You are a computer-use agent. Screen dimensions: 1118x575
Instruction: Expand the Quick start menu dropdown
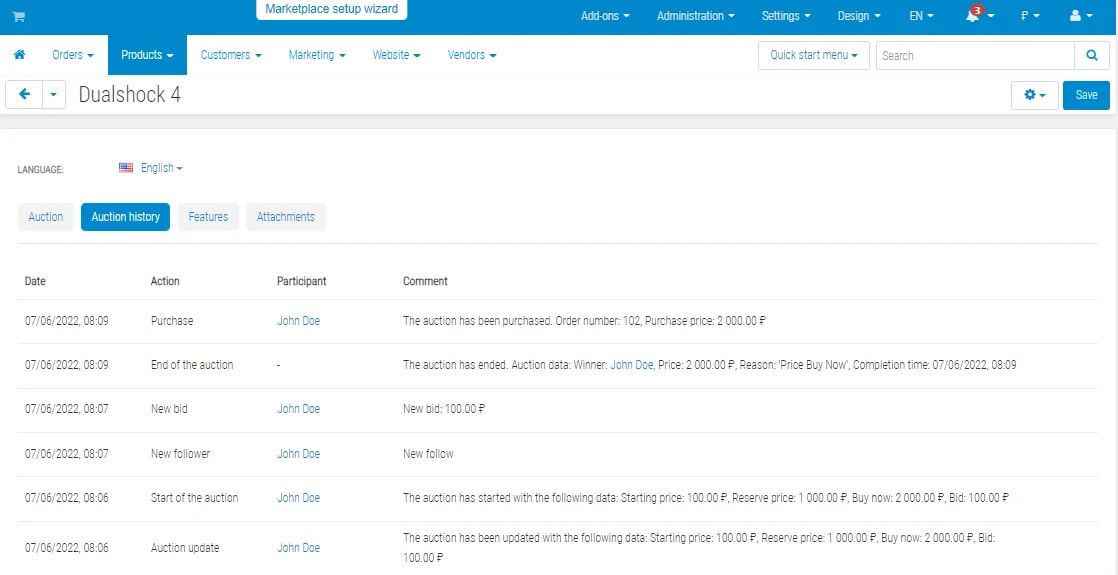pyautogui.click(x=814, y=55)
